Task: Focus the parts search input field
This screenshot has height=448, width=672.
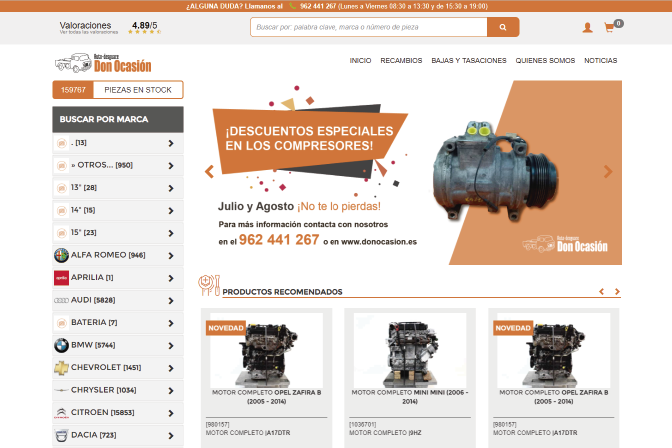Action: pos(369,27)
